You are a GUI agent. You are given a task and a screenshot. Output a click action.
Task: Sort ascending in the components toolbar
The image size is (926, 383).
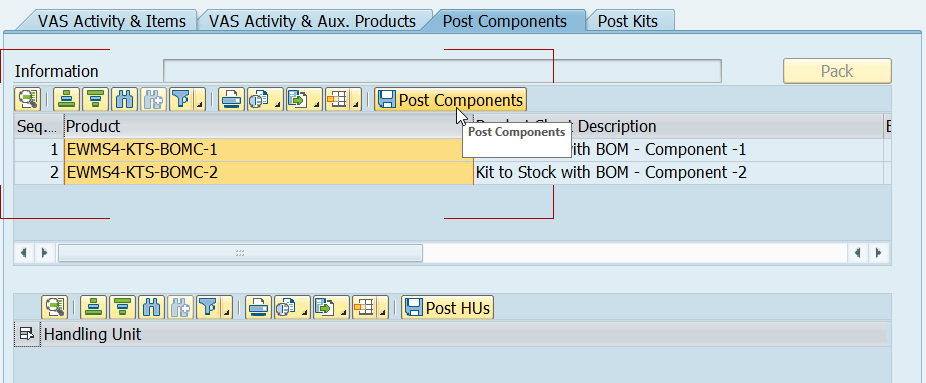coord(66,100)
